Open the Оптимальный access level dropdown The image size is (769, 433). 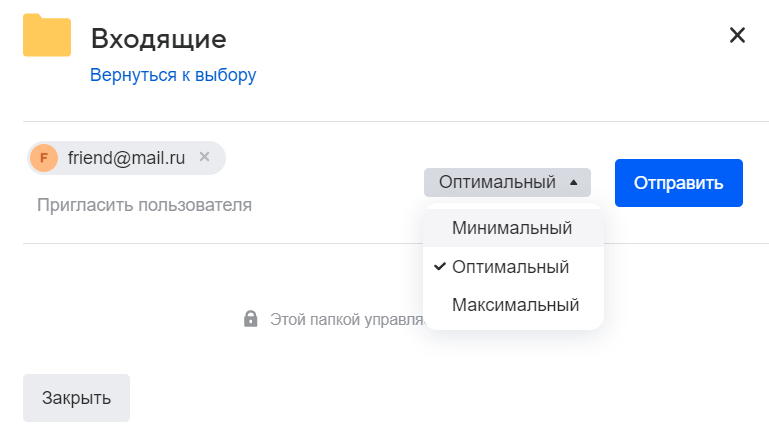tap(507, 183)
